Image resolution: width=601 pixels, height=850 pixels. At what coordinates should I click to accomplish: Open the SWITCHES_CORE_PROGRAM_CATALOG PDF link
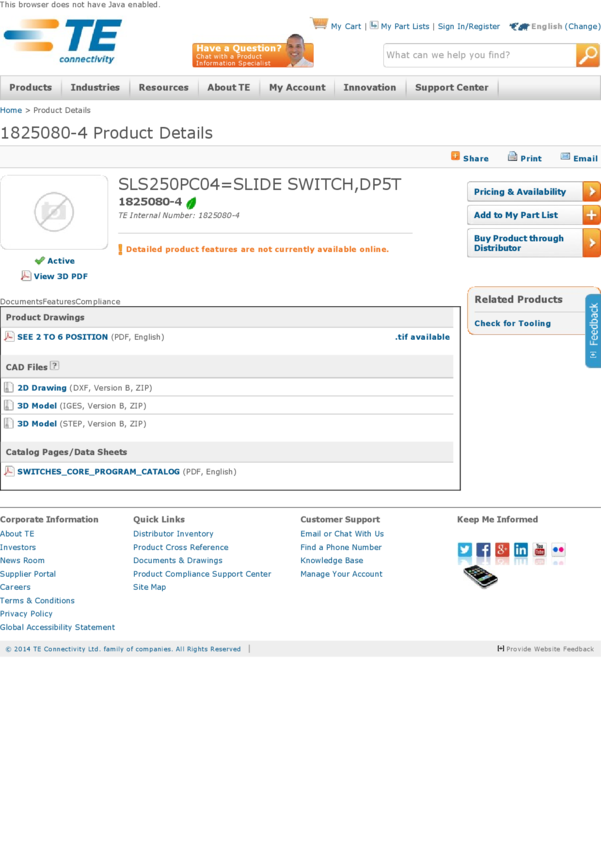point(98,471)
